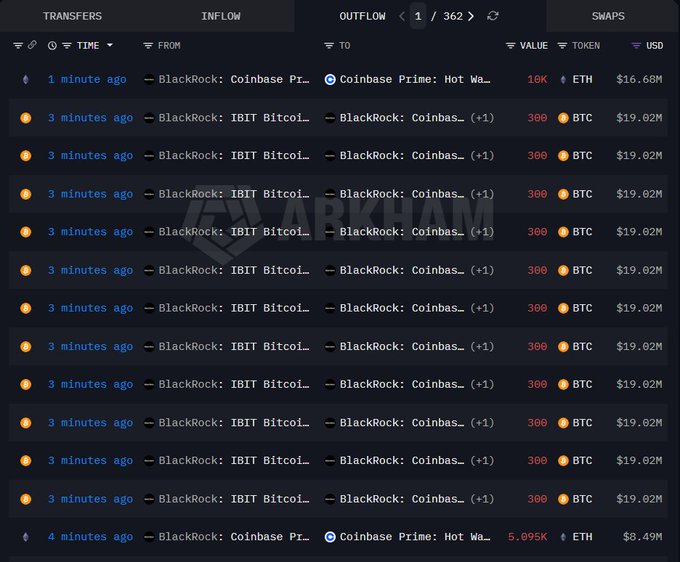Screen dimensions: 680x562
Task: Open the TO column filter icon
Action: [329, 46]
